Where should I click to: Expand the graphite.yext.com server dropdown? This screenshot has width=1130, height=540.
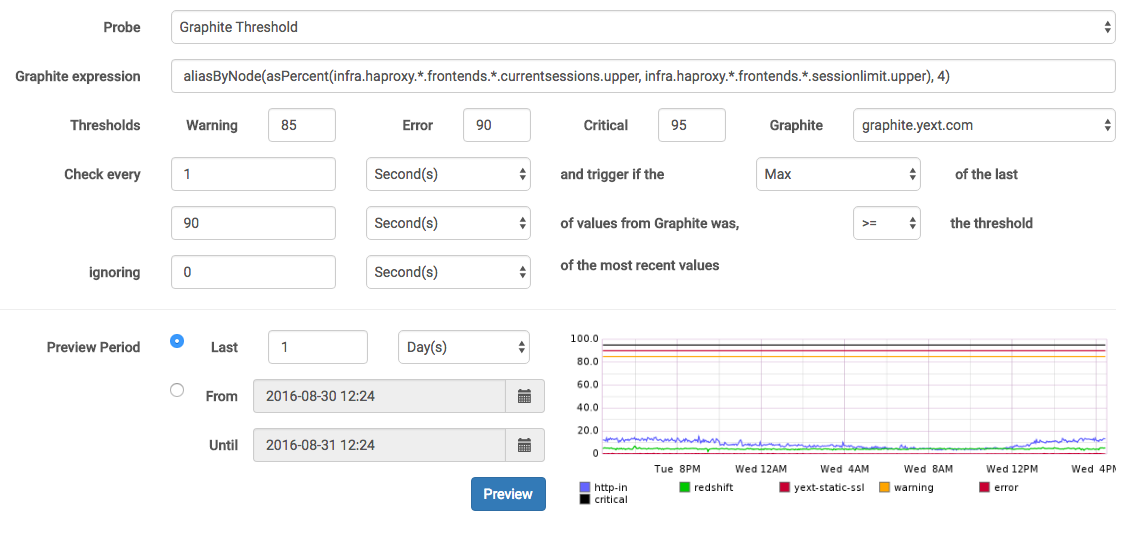click(984, 125)
